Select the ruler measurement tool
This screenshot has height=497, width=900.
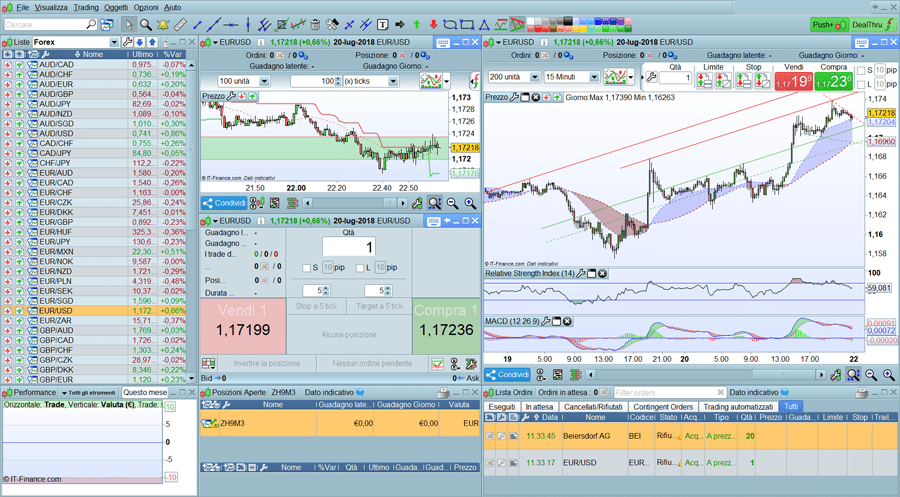[180, 25]
